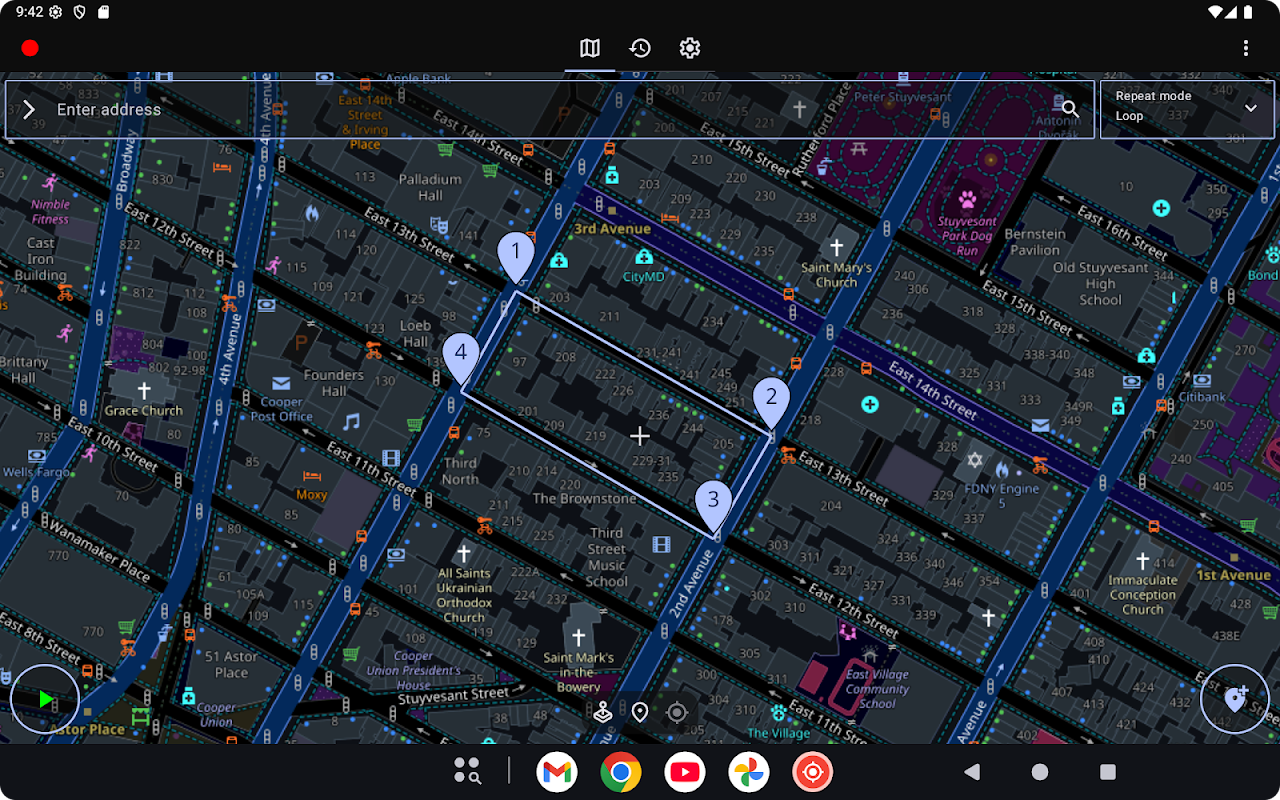
Task: Open the app drawer search icon in taskbar
Action: click(x=467, y=771)
